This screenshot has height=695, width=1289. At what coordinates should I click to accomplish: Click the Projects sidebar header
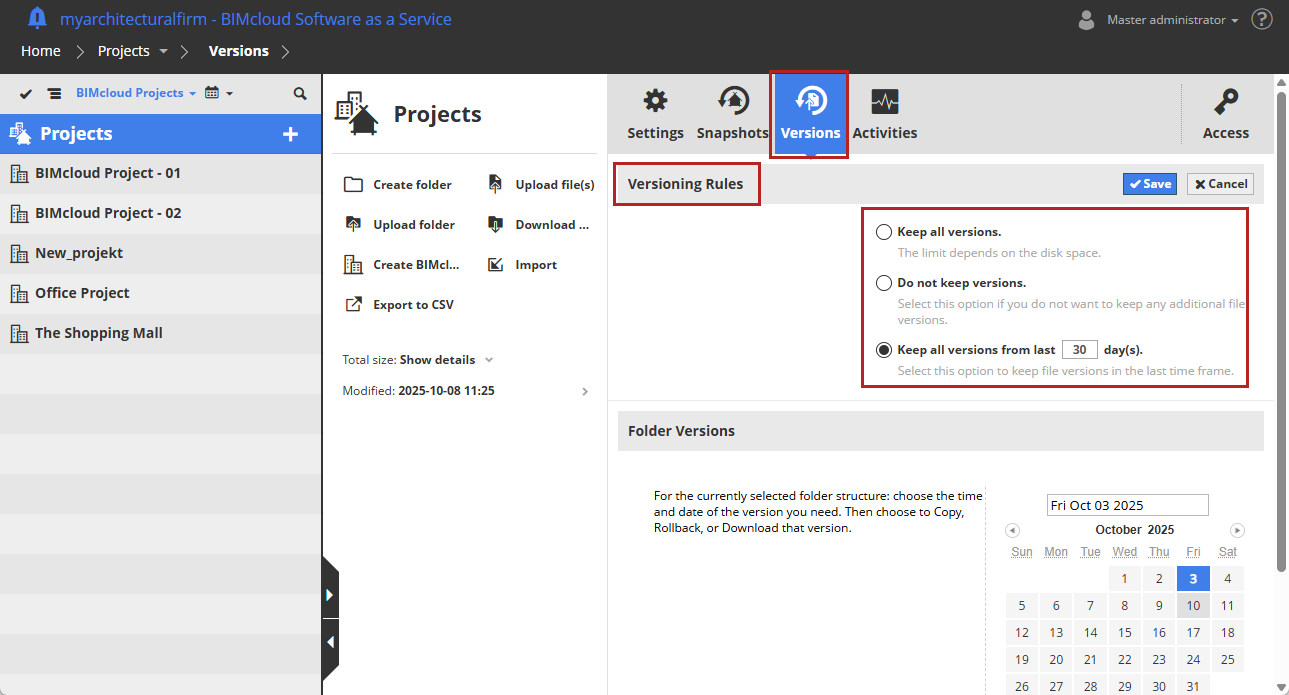click(160, 134)
